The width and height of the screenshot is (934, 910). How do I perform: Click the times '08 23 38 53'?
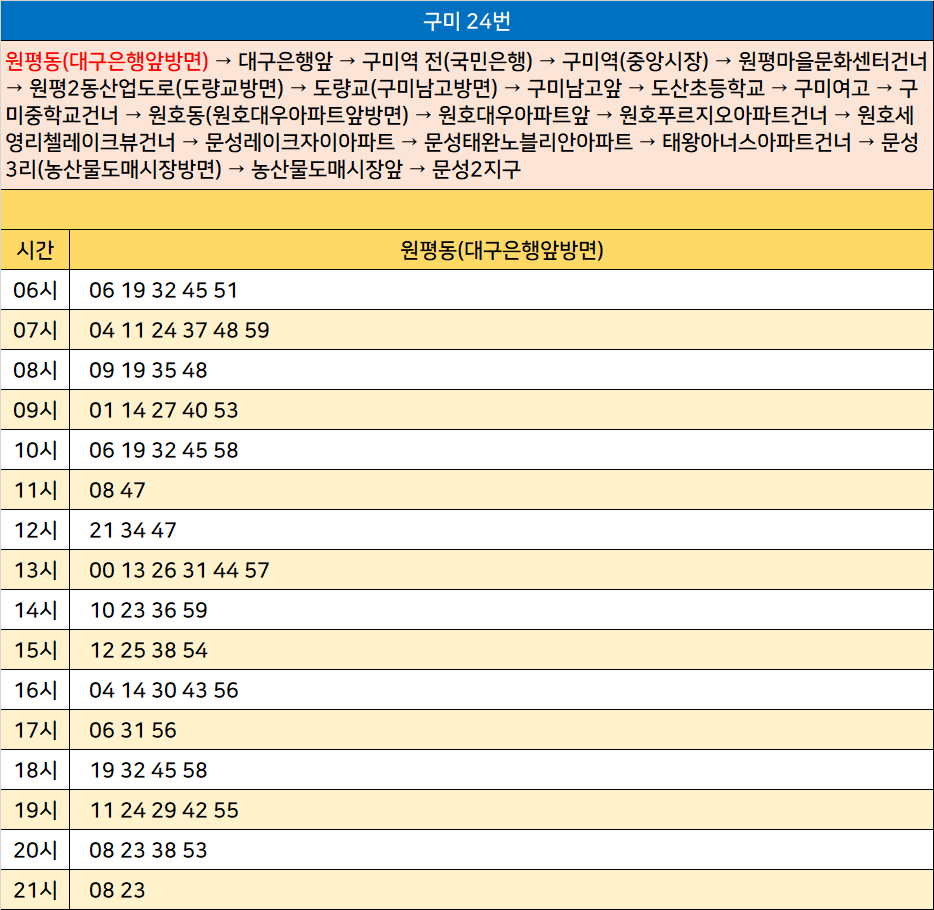point(148,849)
